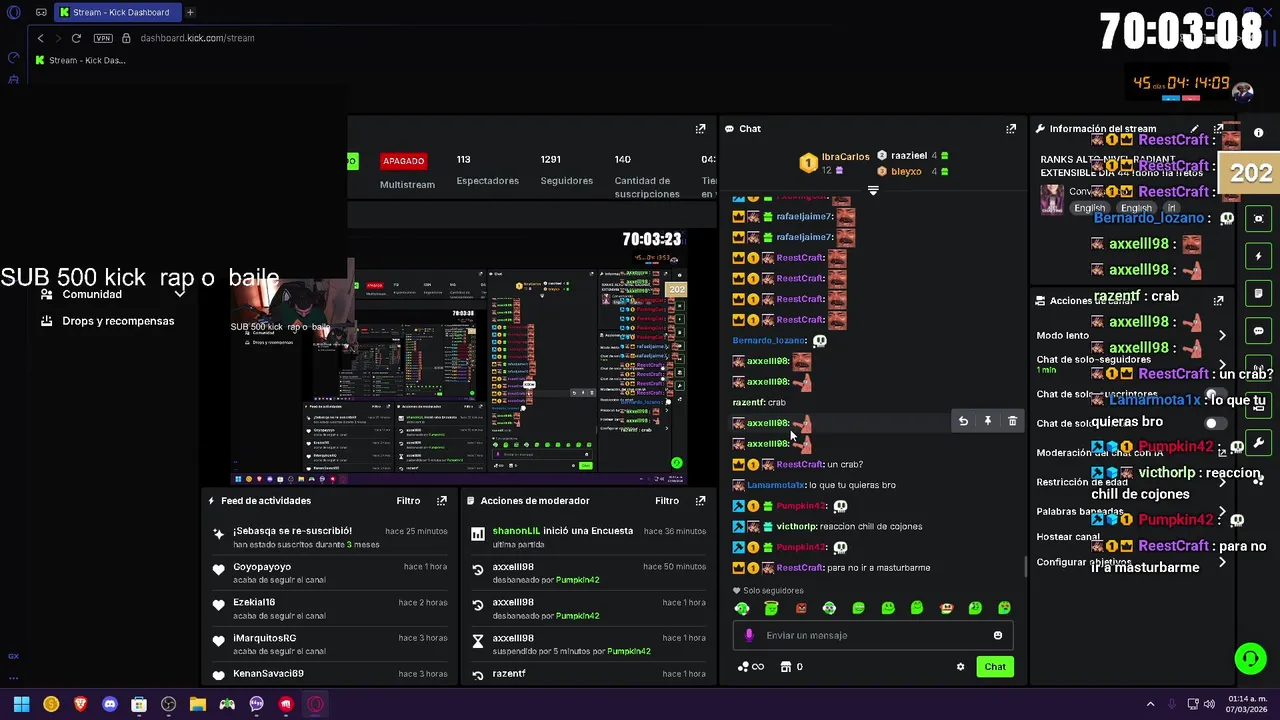Open the Filtro of Acciones de moderador
Screen dimensions: 1280x720
coord(667,501)
